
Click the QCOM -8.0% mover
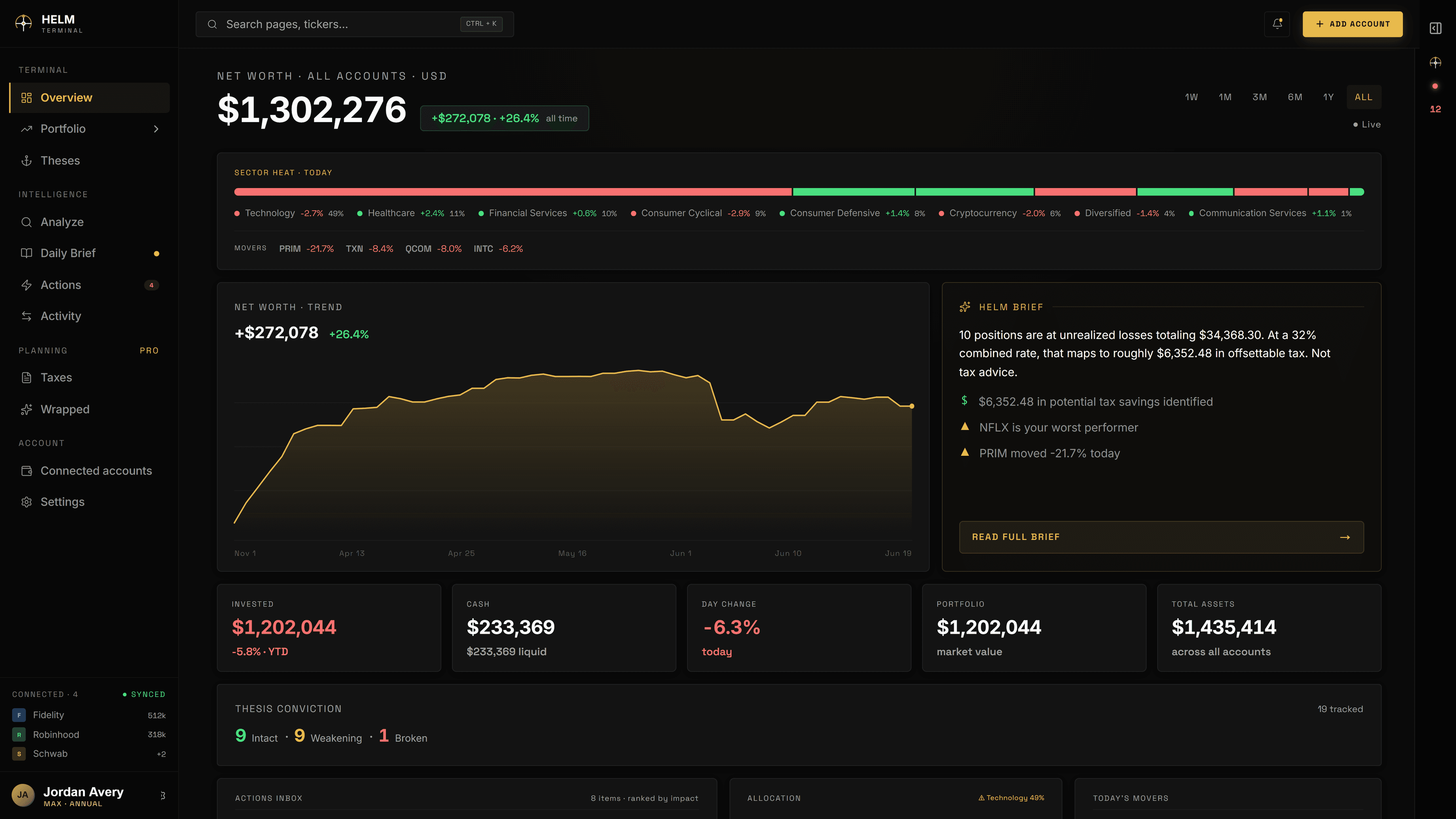tap(433, 249)
